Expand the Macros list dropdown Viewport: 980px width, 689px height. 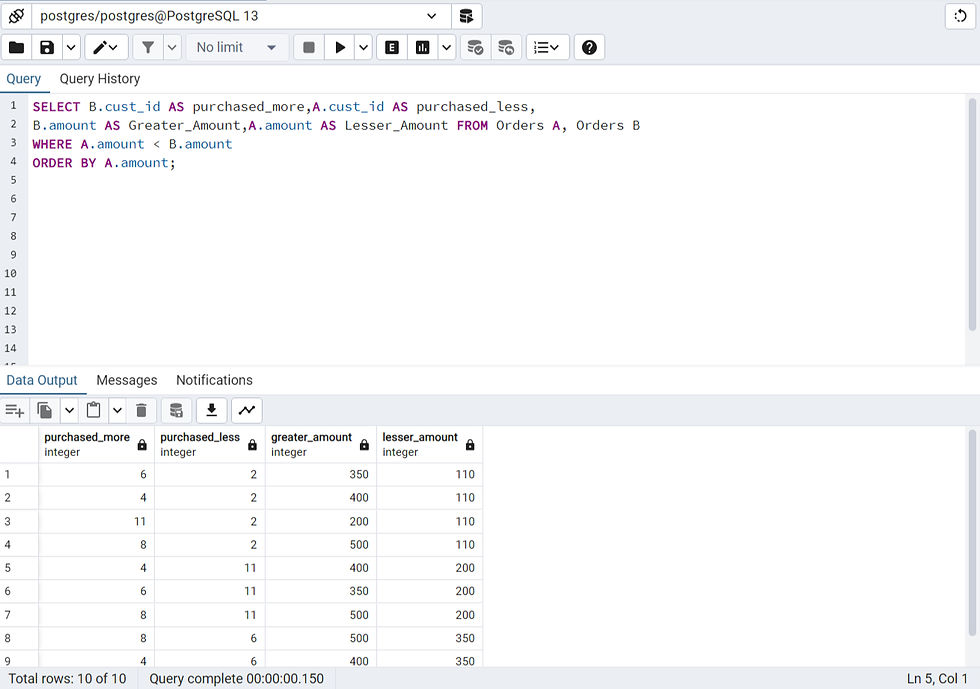pos(546,47)
